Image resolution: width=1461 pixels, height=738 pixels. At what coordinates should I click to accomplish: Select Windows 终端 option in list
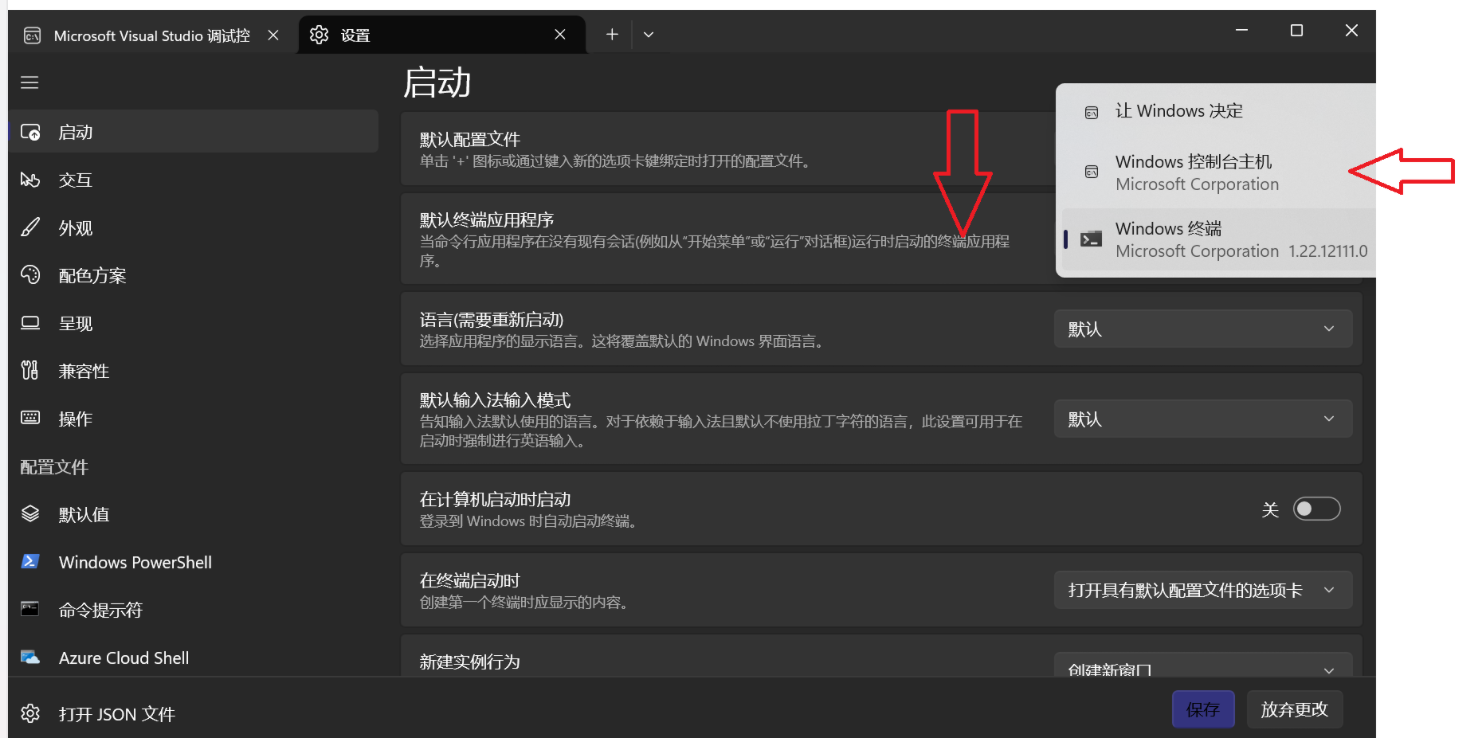[1217, 240]
